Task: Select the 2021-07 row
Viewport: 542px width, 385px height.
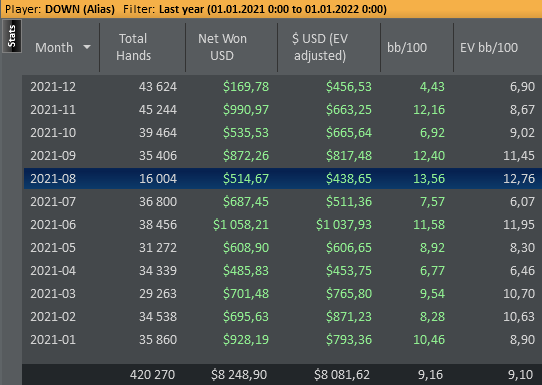Action: pos(282,201)
